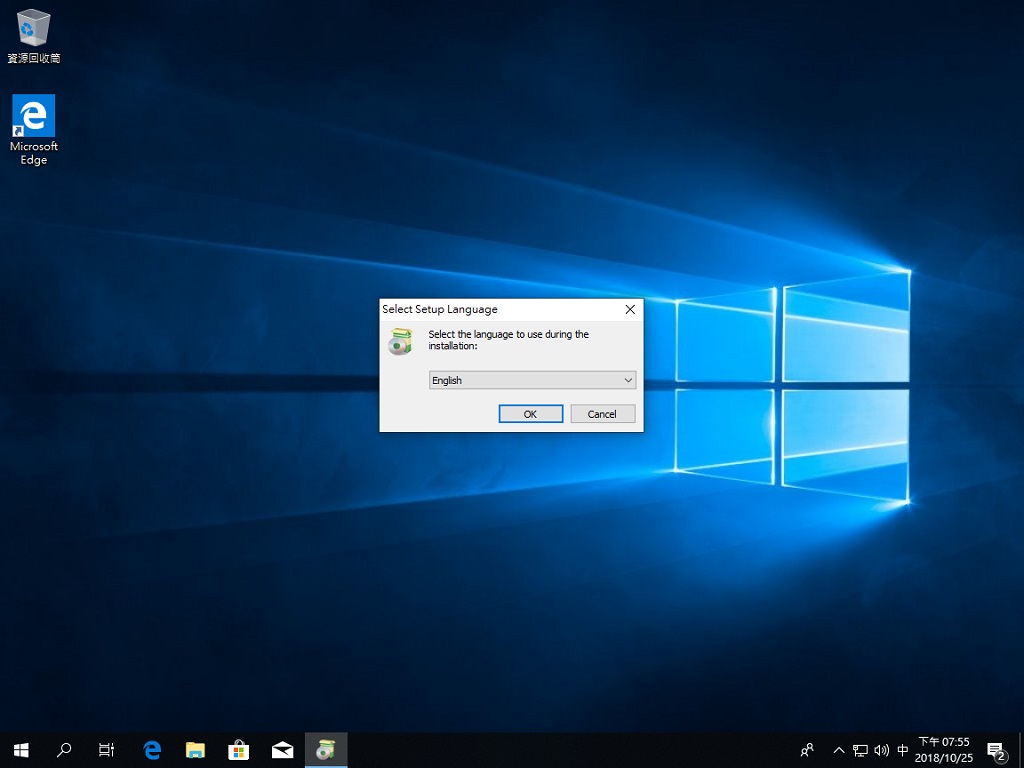Image resolution: width=1024 pixels, height=768 pixels.
Task: Open the Recycle Bin desktop icon
Action: pyautogui.click(x=33, y=37)
